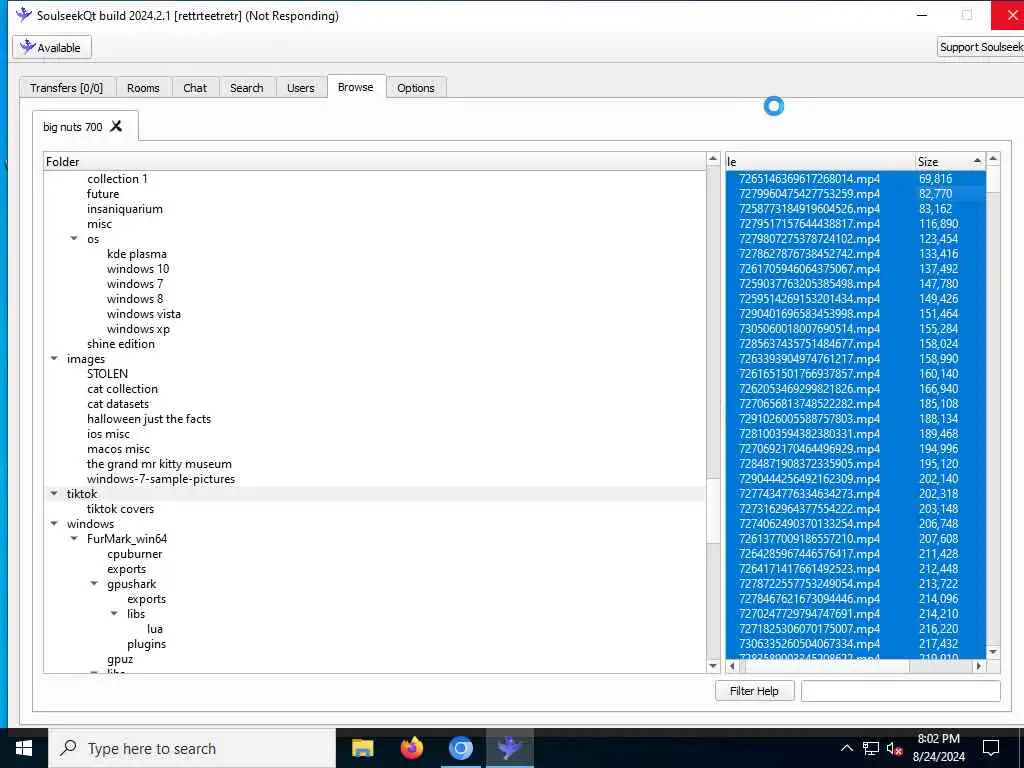Image resolution: width=1024 pixels, height=768 pixels.
Task: Select 'the grand mr kitty museum' folder
Action: coord(159,464)
